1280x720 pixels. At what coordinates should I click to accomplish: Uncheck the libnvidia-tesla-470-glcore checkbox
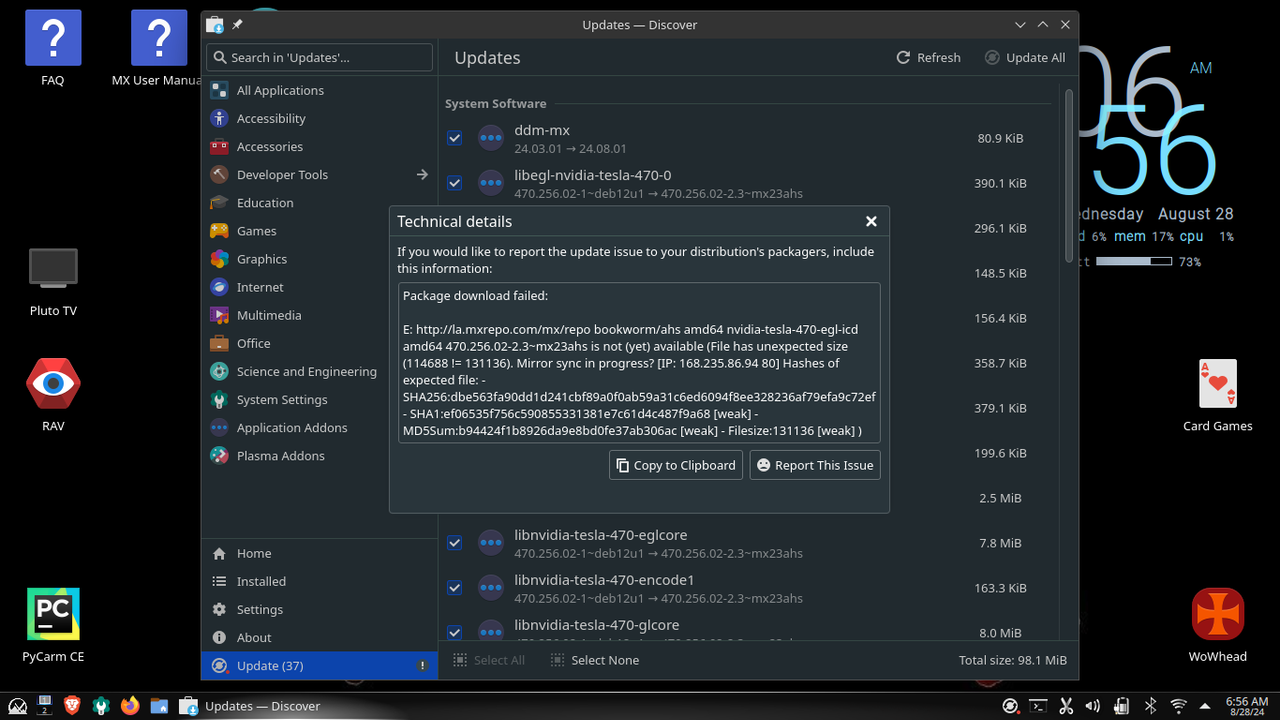tap(454, 632)
